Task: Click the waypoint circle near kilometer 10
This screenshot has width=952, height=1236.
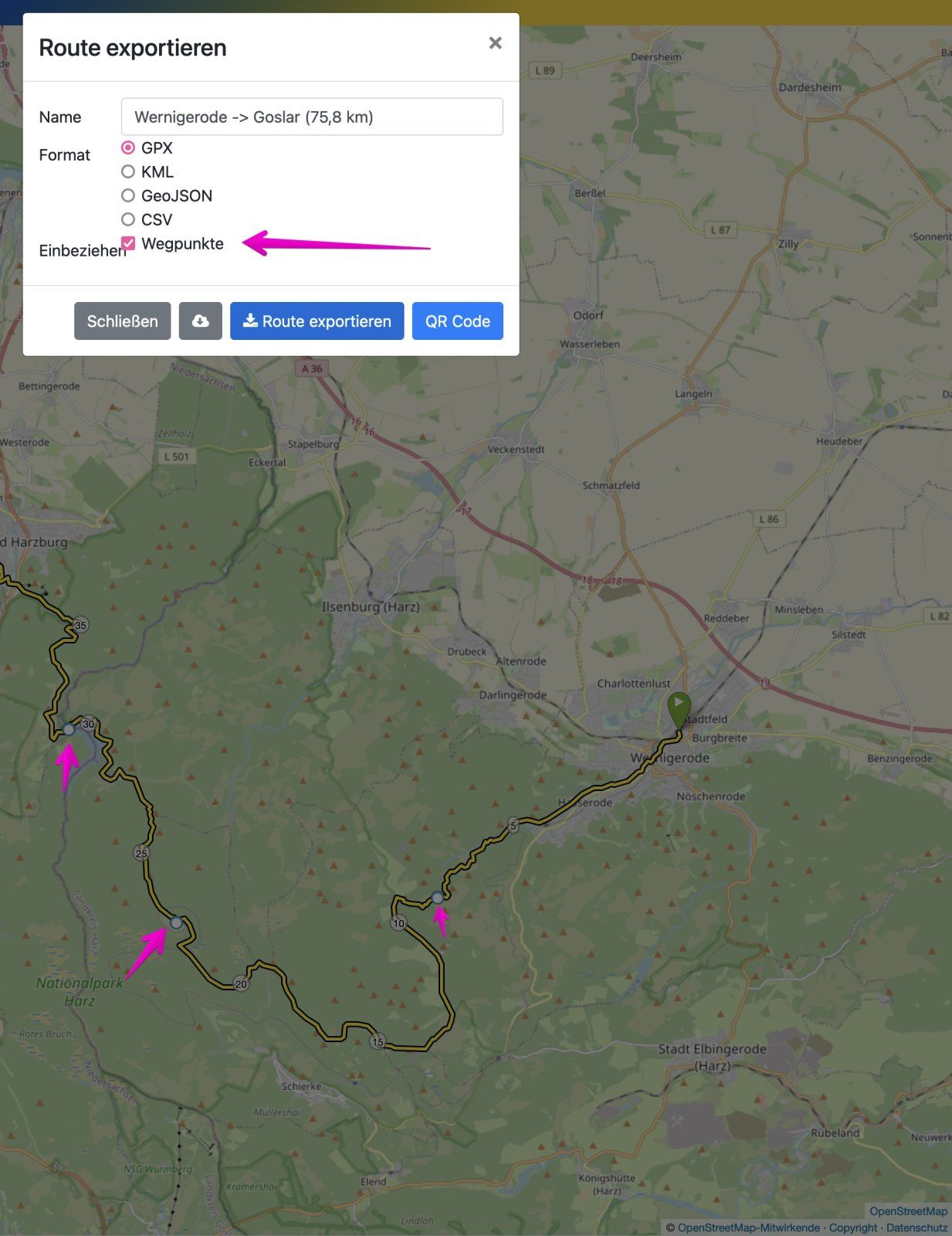Action: pos(438,898)
